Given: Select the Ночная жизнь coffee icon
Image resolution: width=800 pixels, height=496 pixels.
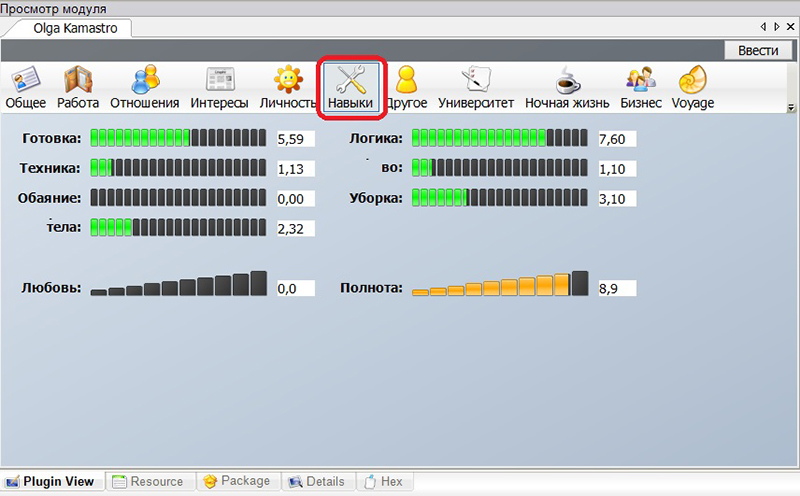Looking at the screenshot, I should [569, 80].
